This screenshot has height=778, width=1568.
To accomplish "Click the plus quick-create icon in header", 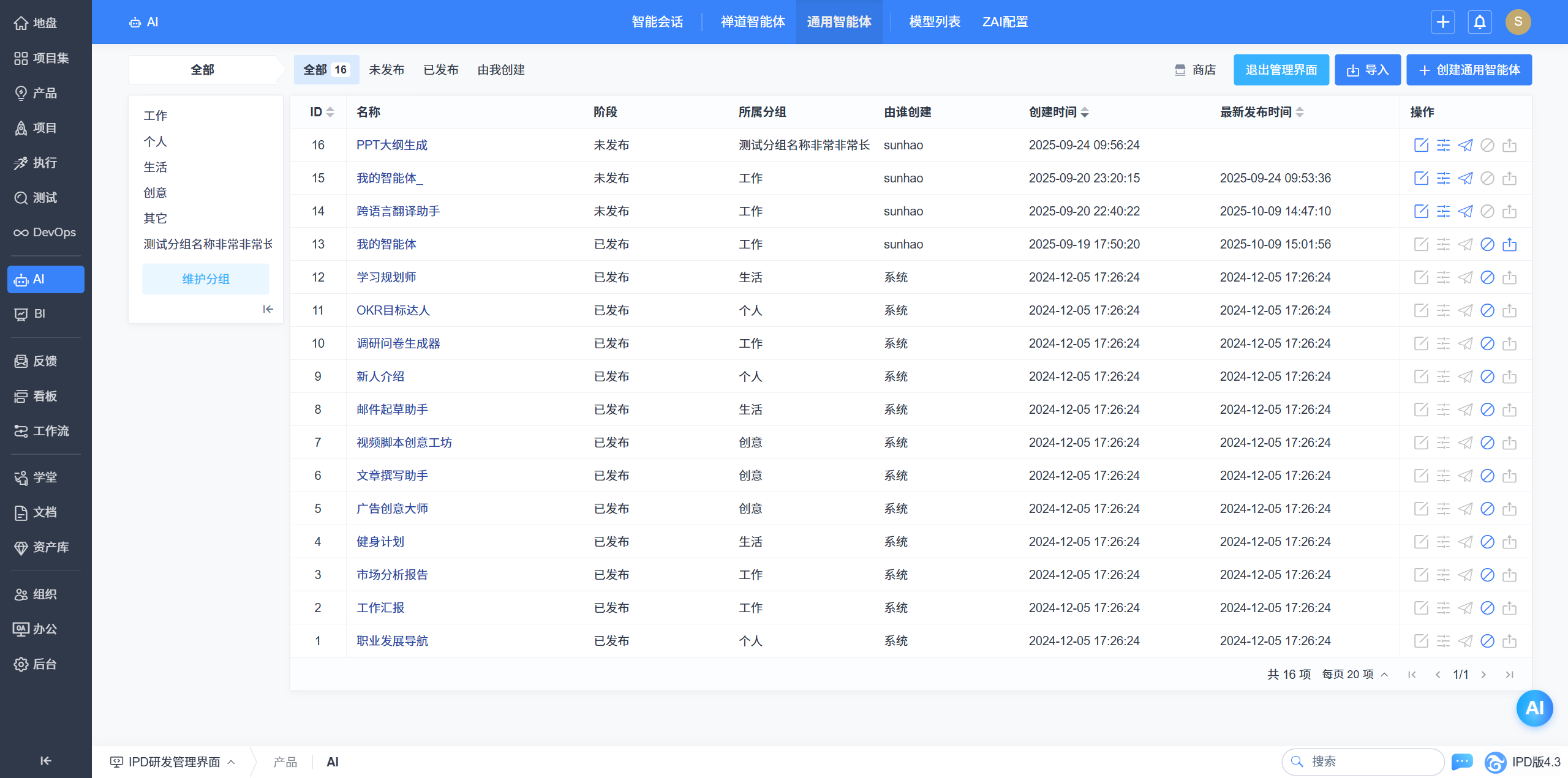I will coord(1442,22).
